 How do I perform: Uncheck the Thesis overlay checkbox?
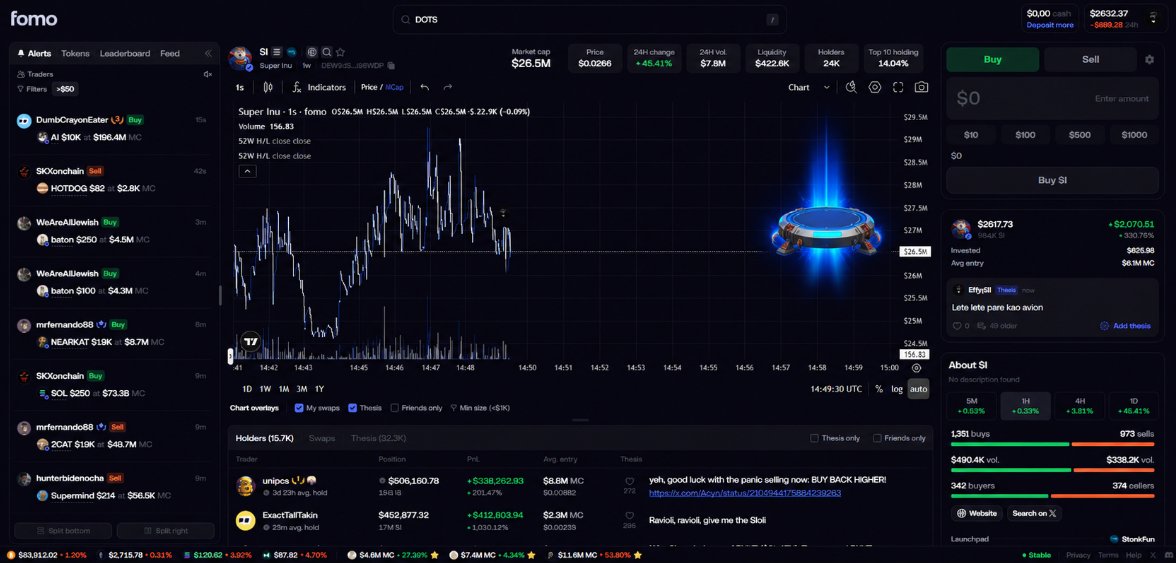click(x=352, y=408)
